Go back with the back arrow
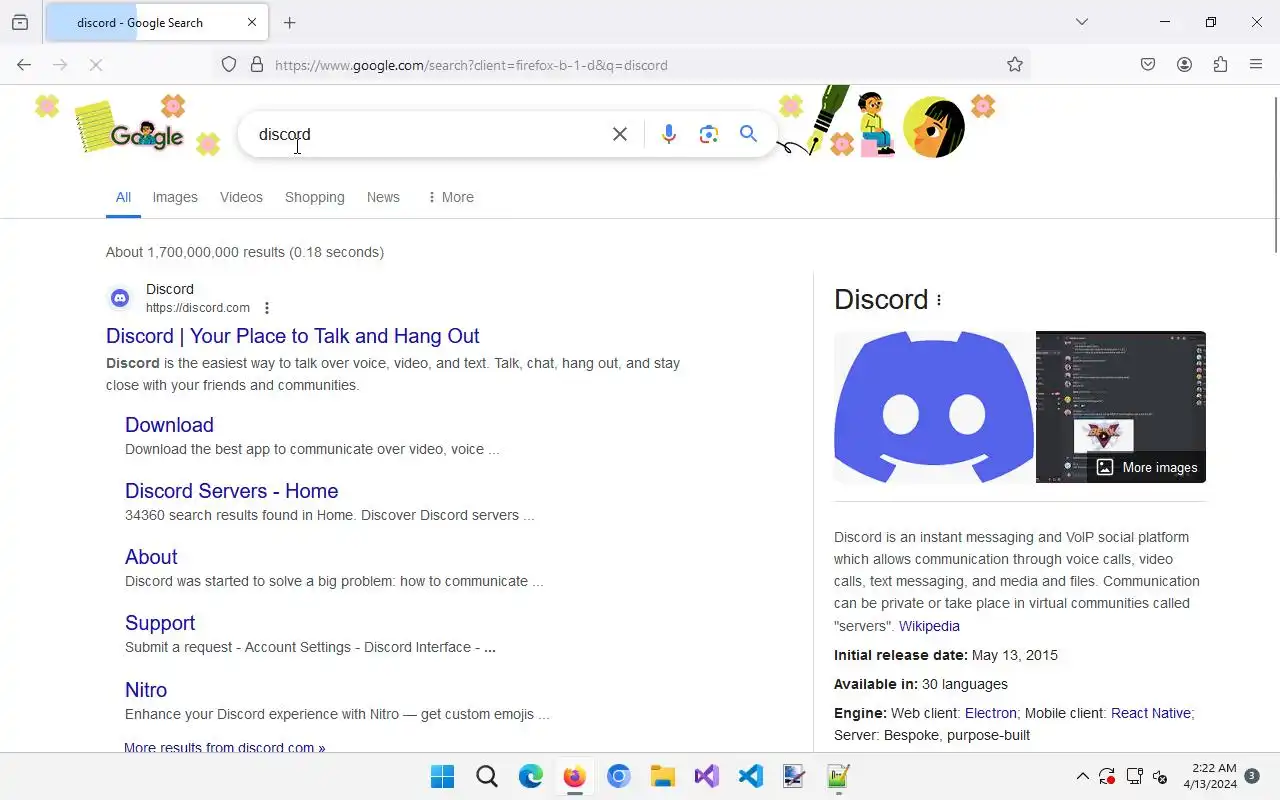The width and height of the screenshot is (1280, 800). (24, 65)
